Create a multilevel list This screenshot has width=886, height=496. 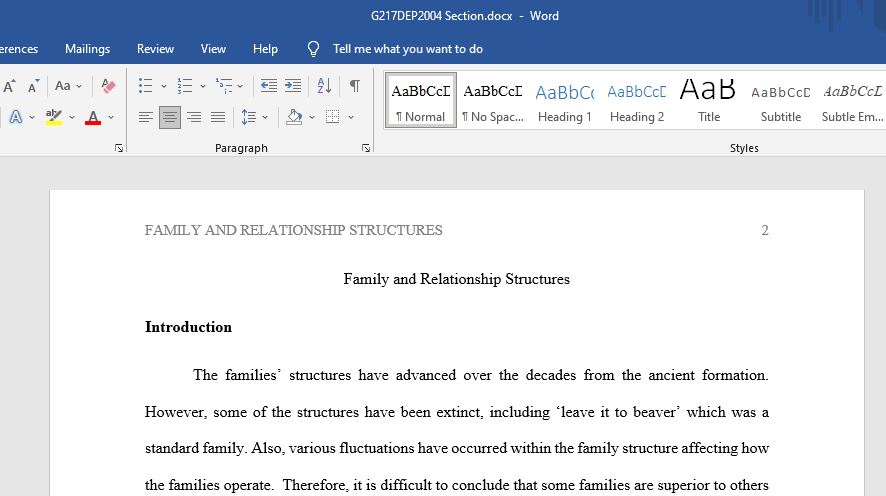224,86
